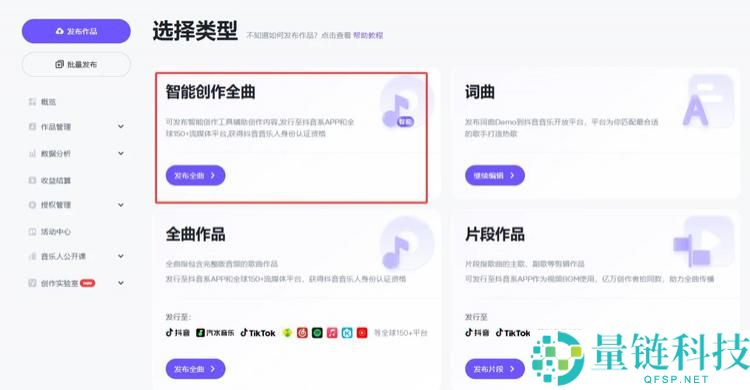
Task: Click the yellow-green QQ Music platform icon
Action: pyautogui.click(x=287, y=333)
